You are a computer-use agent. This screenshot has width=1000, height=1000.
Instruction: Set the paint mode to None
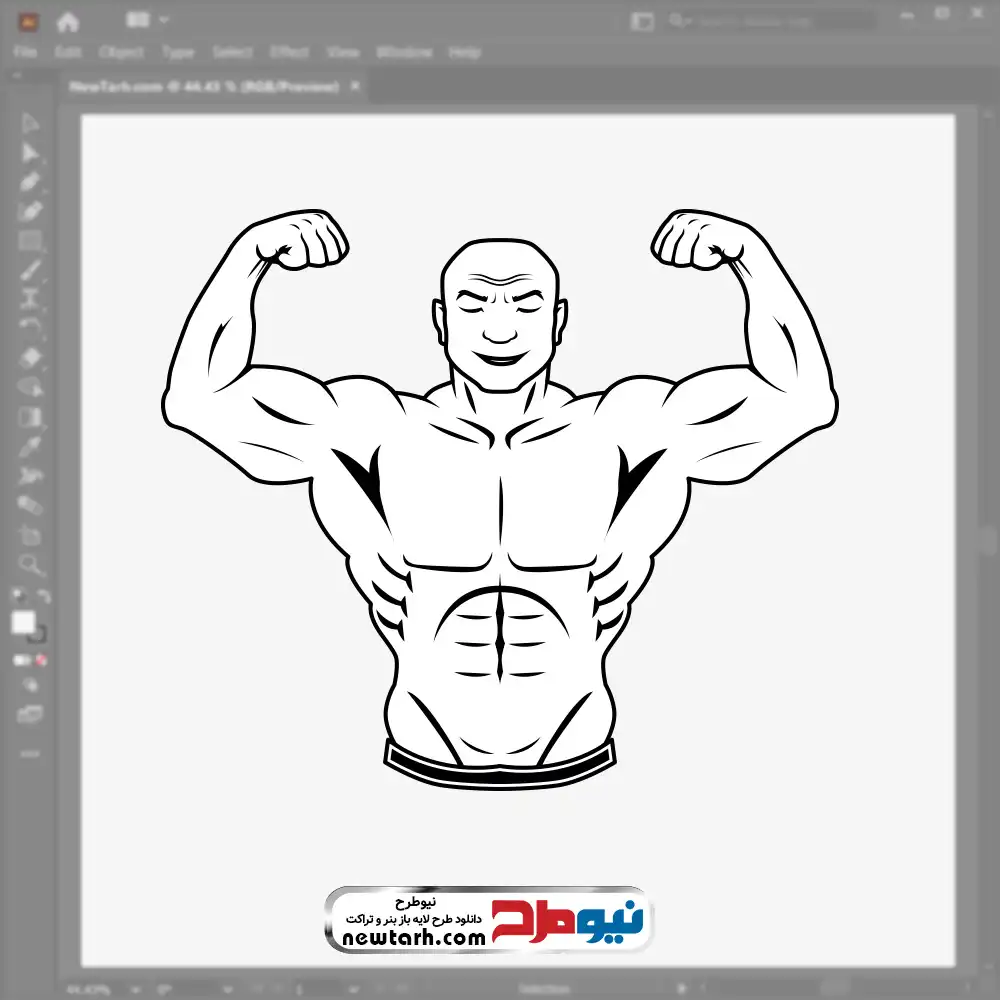click(x=42, y=661)
